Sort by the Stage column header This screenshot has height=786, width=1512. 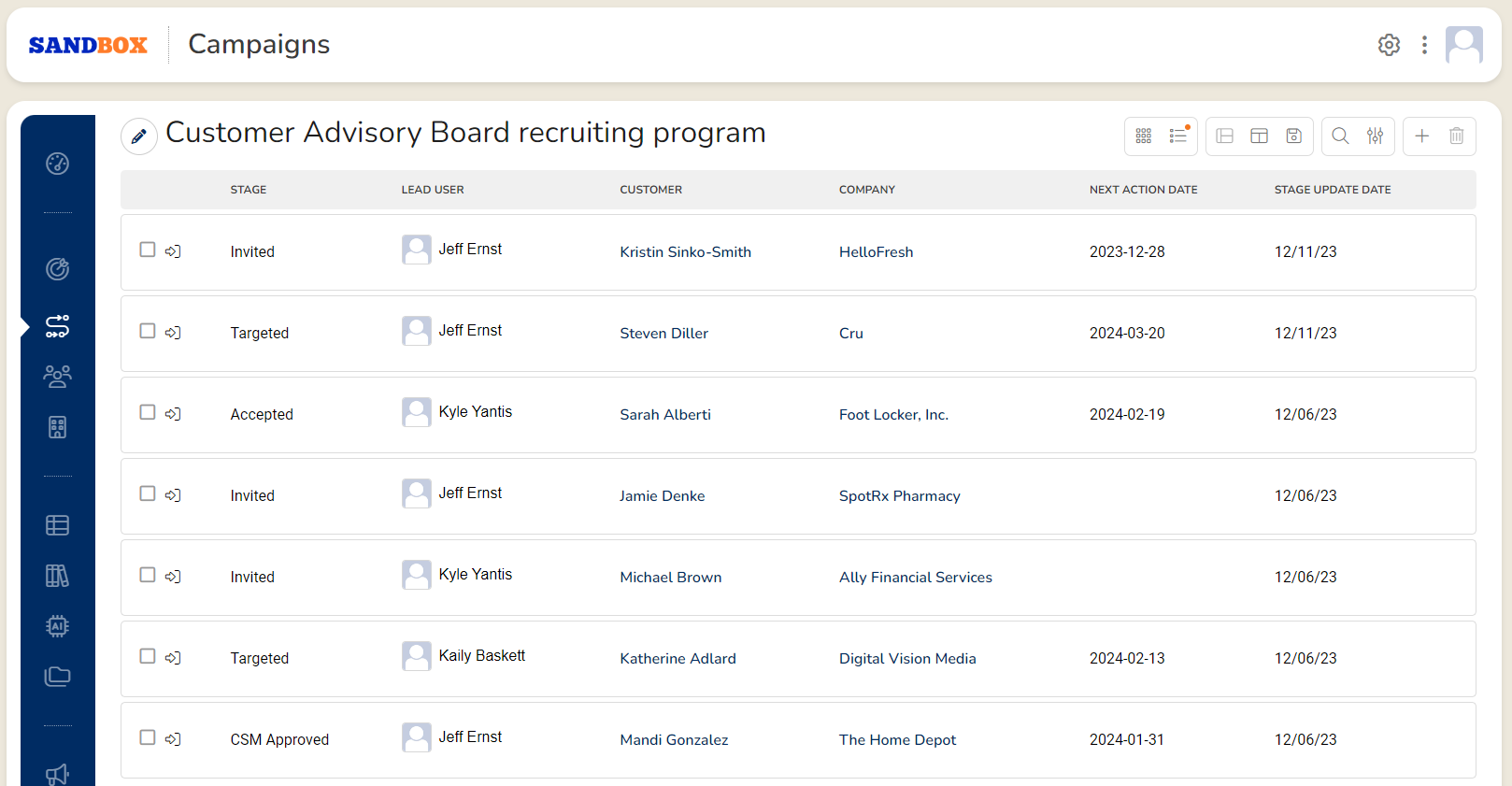point(249,190)
